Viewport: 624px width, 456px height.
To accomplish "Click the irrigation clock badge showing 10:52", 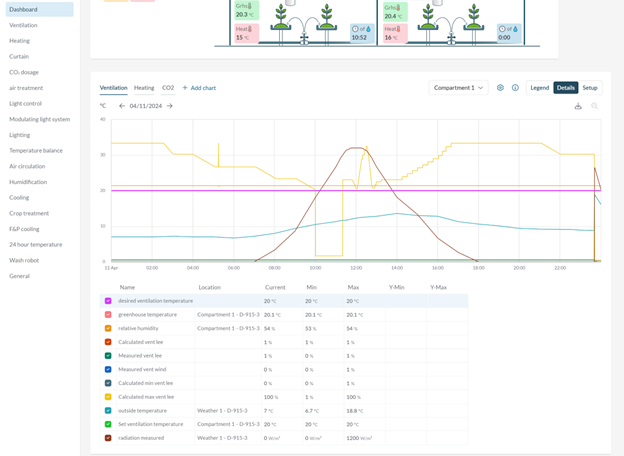I will [360, 34].
